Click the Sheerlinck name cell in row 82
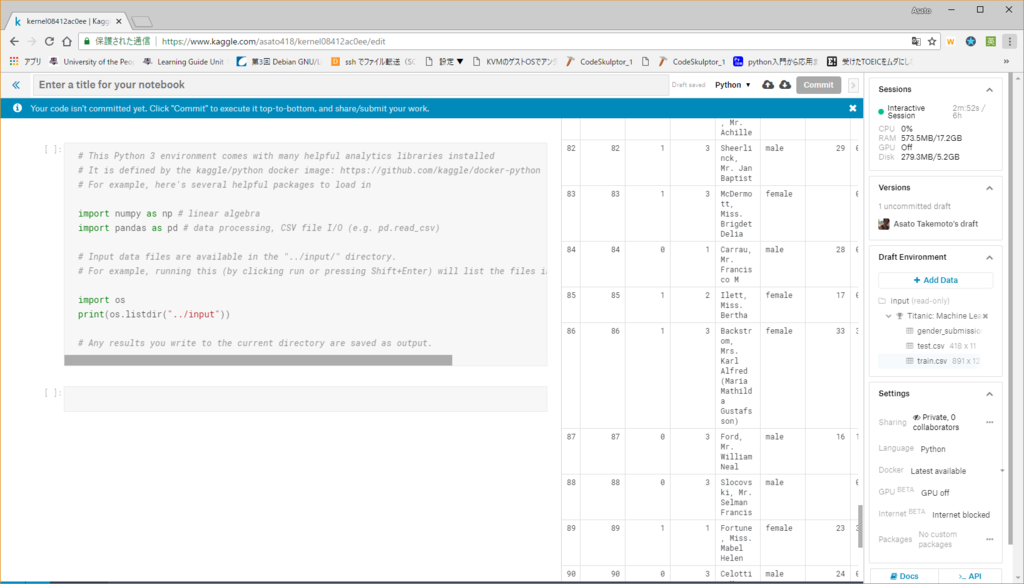1024x584 pixels. [x=736, y=163]
